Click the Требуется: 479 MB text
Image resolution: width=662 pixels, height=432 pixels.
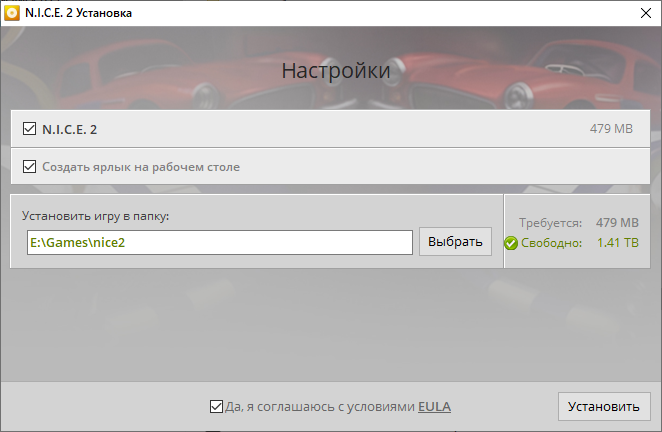point(579,223)
